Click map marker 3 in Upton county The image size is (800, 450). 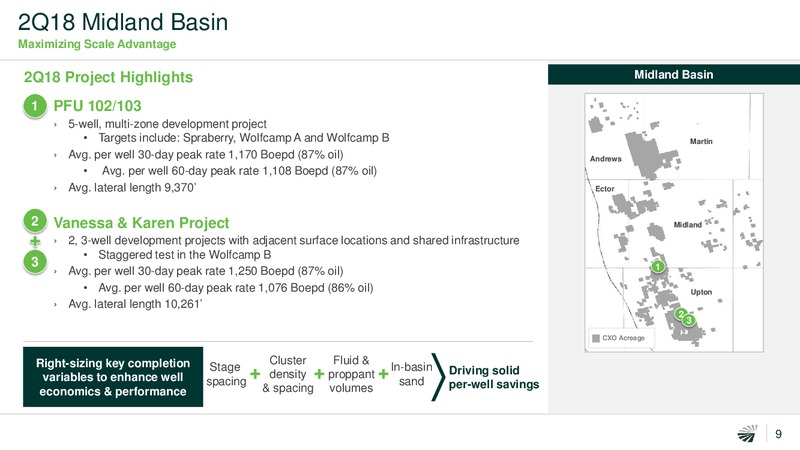[x=689, y=320]
